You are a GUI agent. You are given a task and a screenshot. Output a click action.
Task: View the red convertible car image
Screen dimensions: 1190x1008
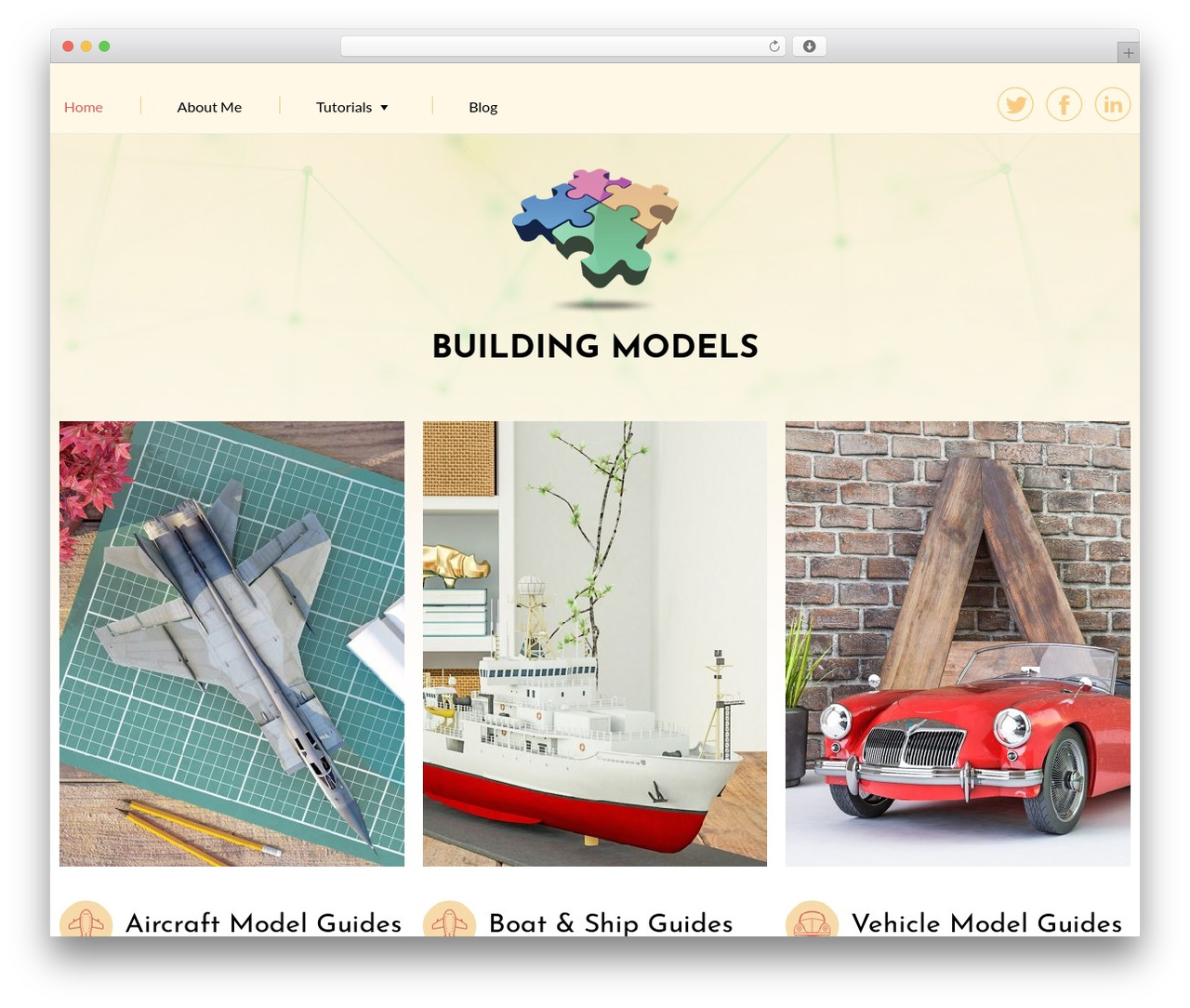958,643
